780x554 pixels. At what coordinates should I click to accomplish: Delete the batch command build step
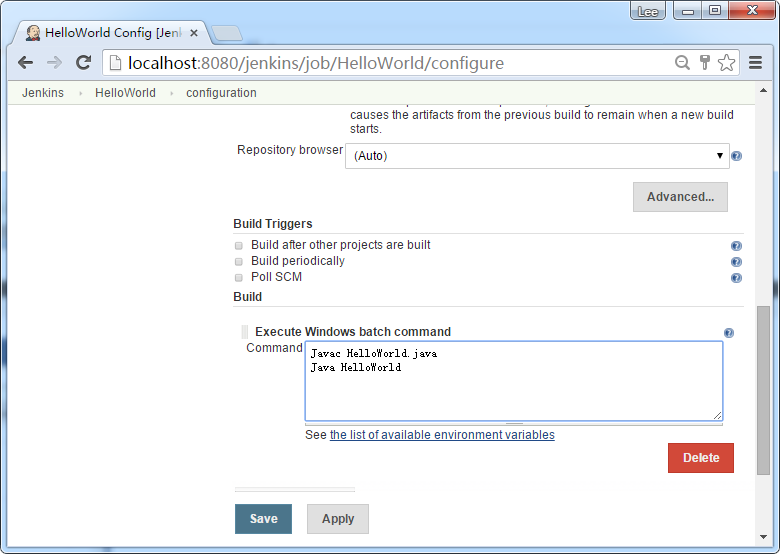(700, 458)
